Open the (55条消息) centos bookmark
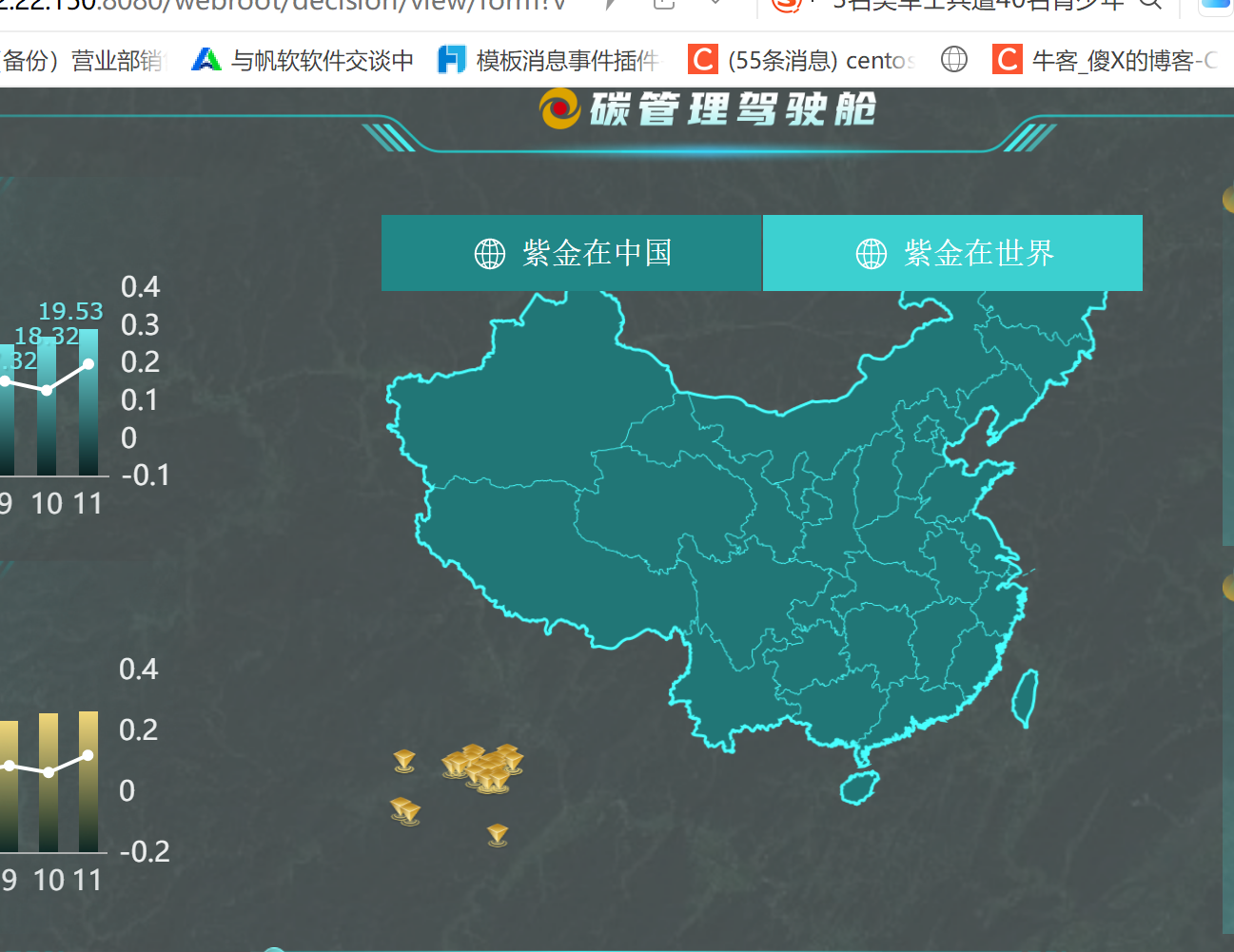This screenshot has width=1234, height=952. pos(801,61)
